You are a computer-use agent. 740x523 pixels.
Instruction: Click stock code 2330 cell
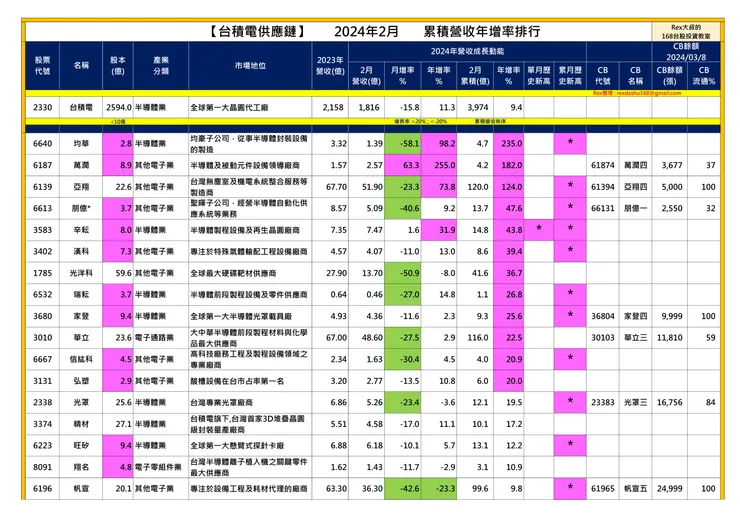coord(42,107)
